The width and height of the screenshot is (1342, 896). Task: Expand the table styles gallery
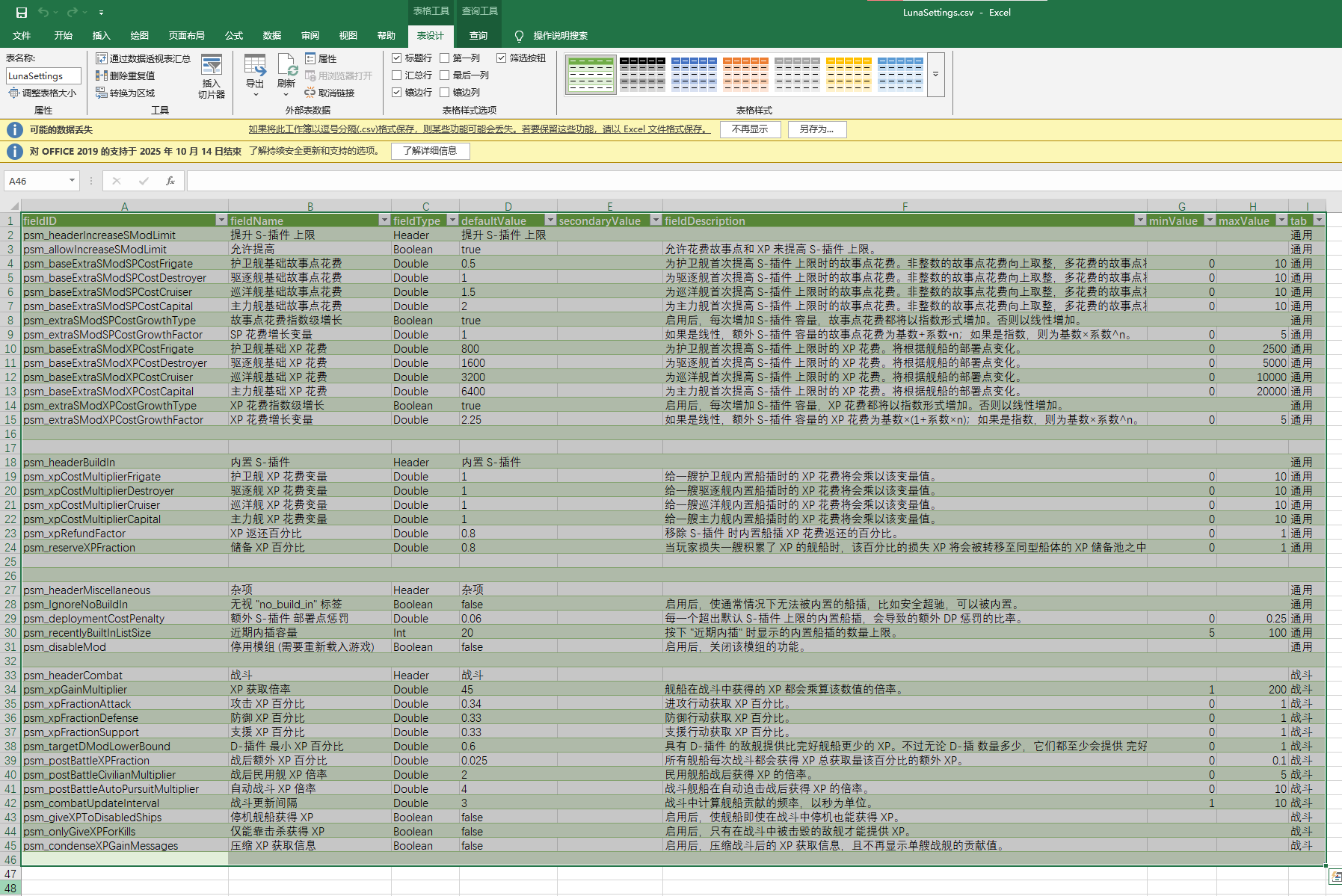(x=935, y=75)
